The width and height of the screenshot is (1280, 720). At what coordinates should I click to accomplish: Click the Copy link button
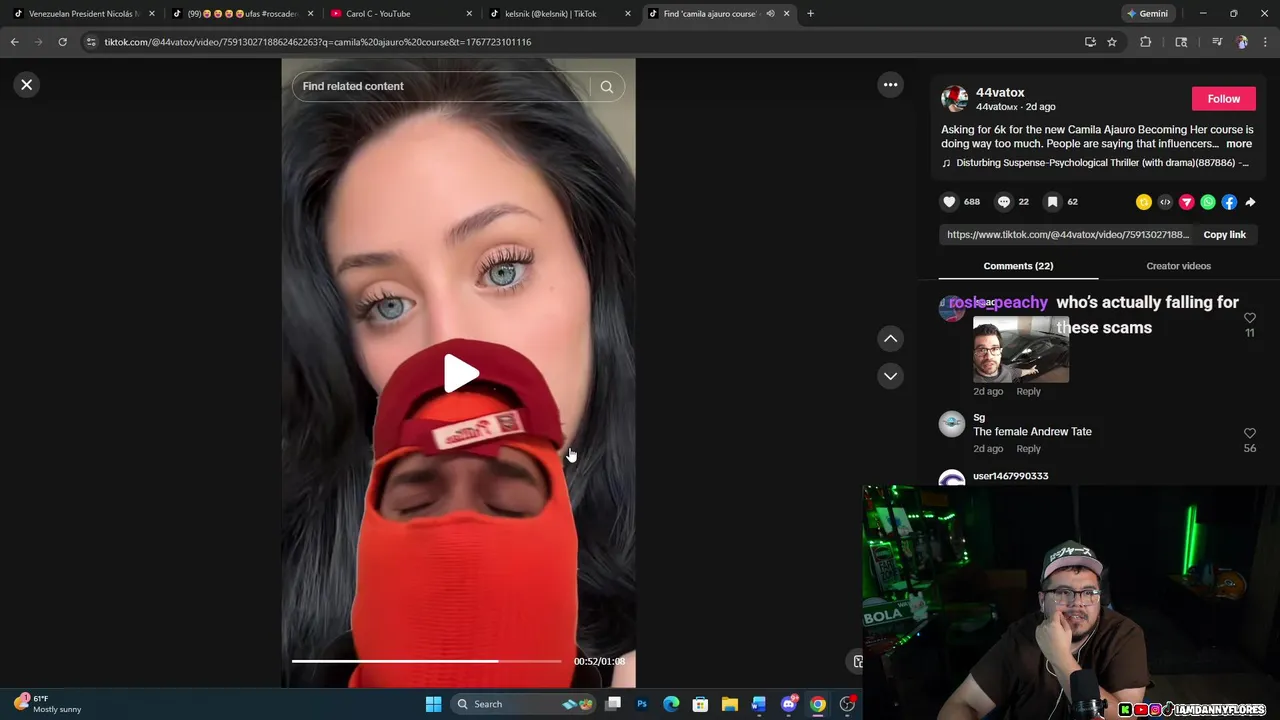point(1224,235)
